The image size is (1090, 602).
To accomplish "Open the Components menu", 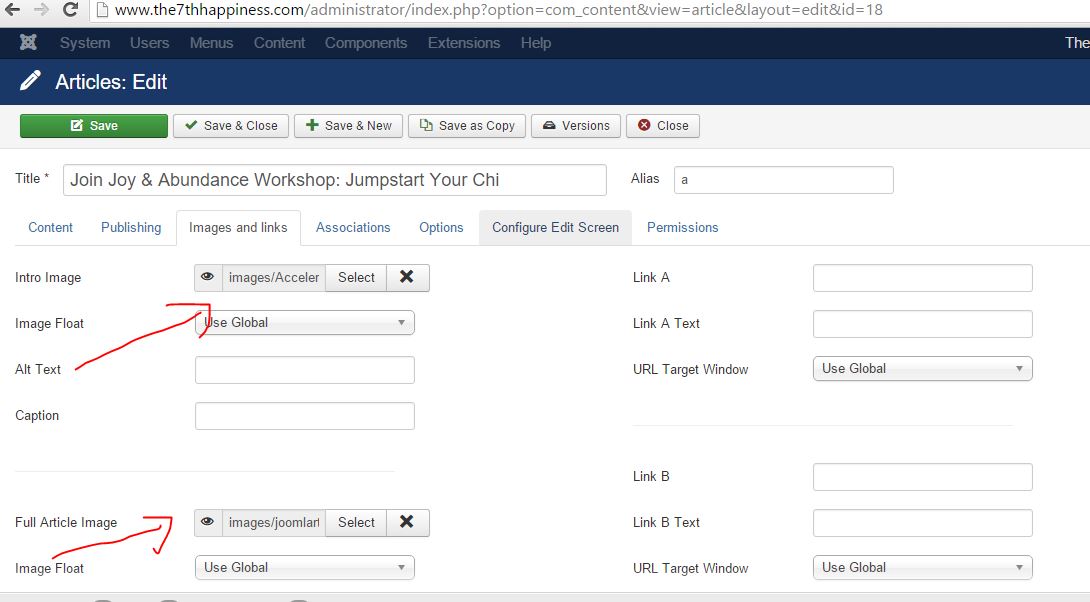I will point(366,43).
